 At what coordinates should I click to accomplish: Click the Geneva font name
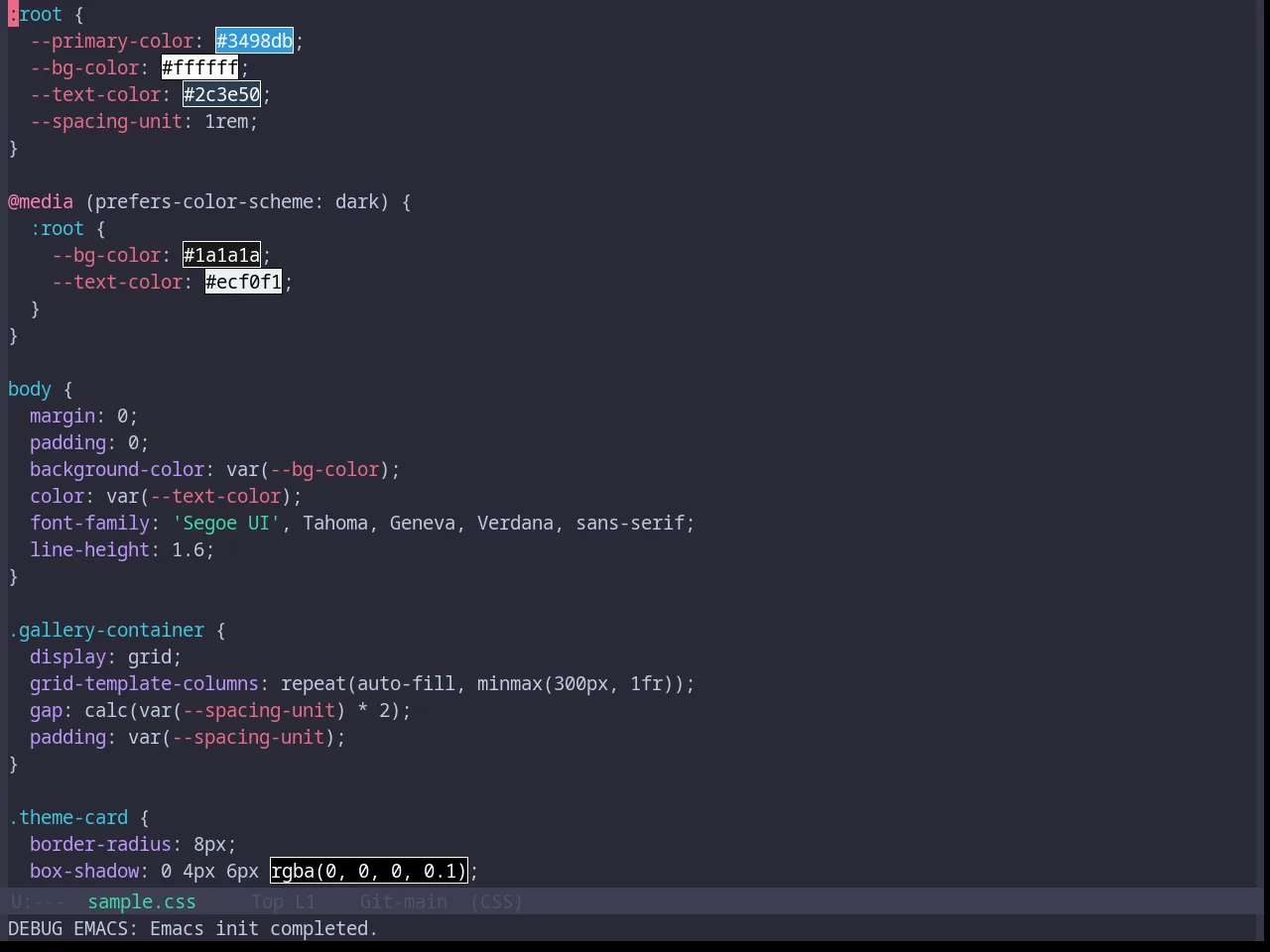423,523
